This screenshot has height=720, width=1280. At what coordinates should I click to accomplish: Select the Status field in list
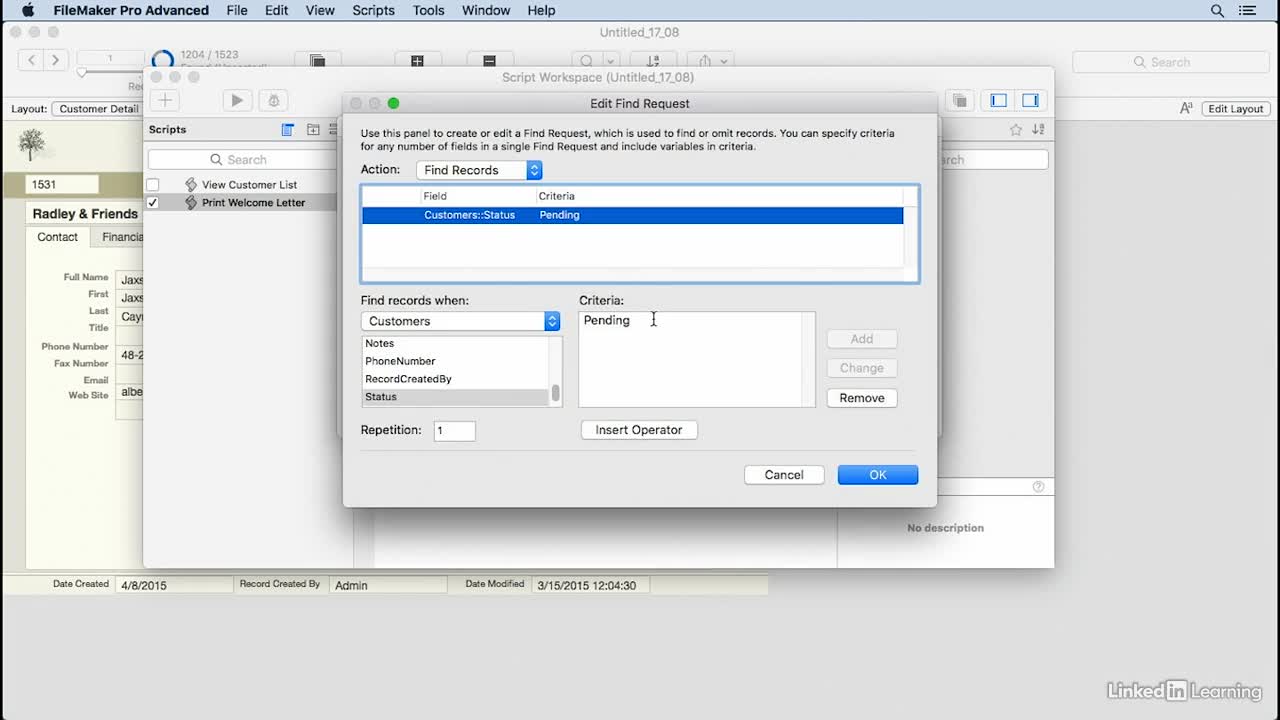[455, 397]
